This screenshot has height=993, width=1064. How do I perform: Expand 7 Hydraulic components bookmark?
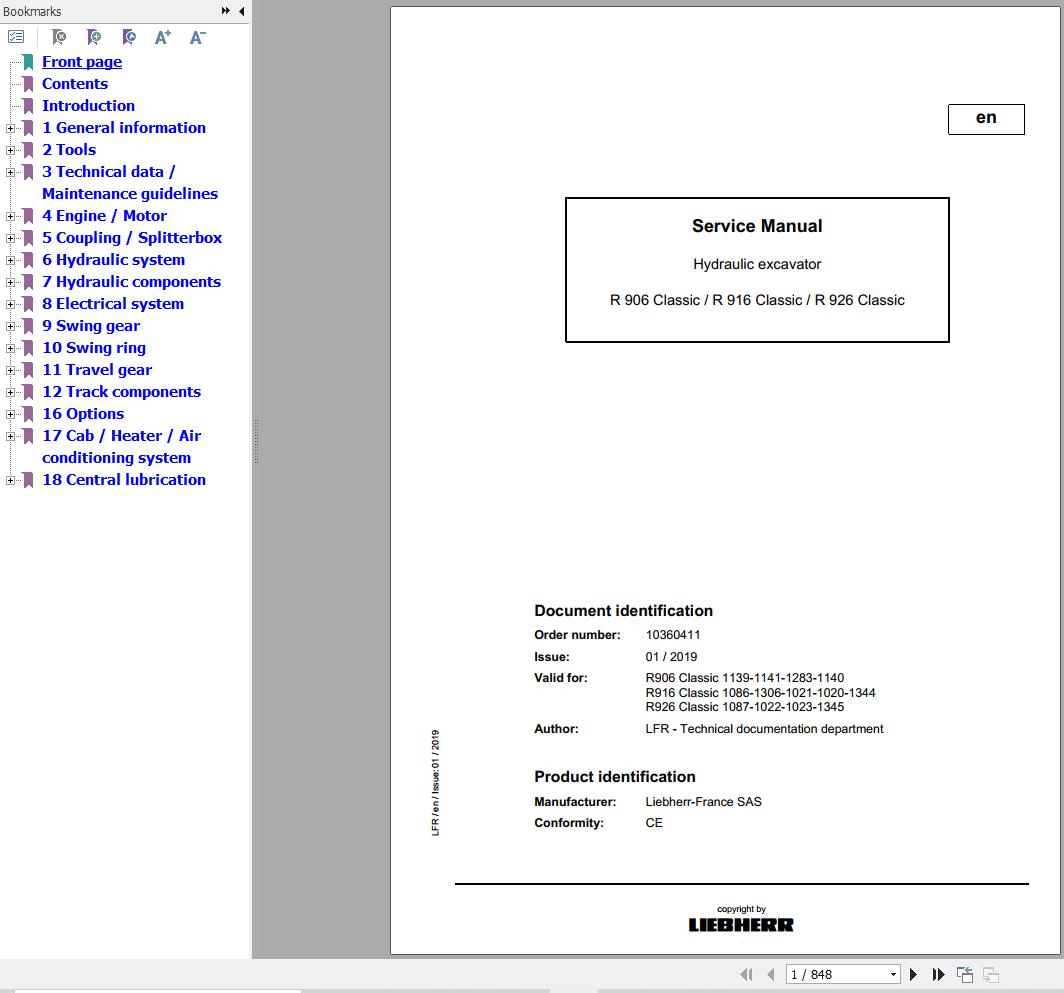(x=10, y=282)
